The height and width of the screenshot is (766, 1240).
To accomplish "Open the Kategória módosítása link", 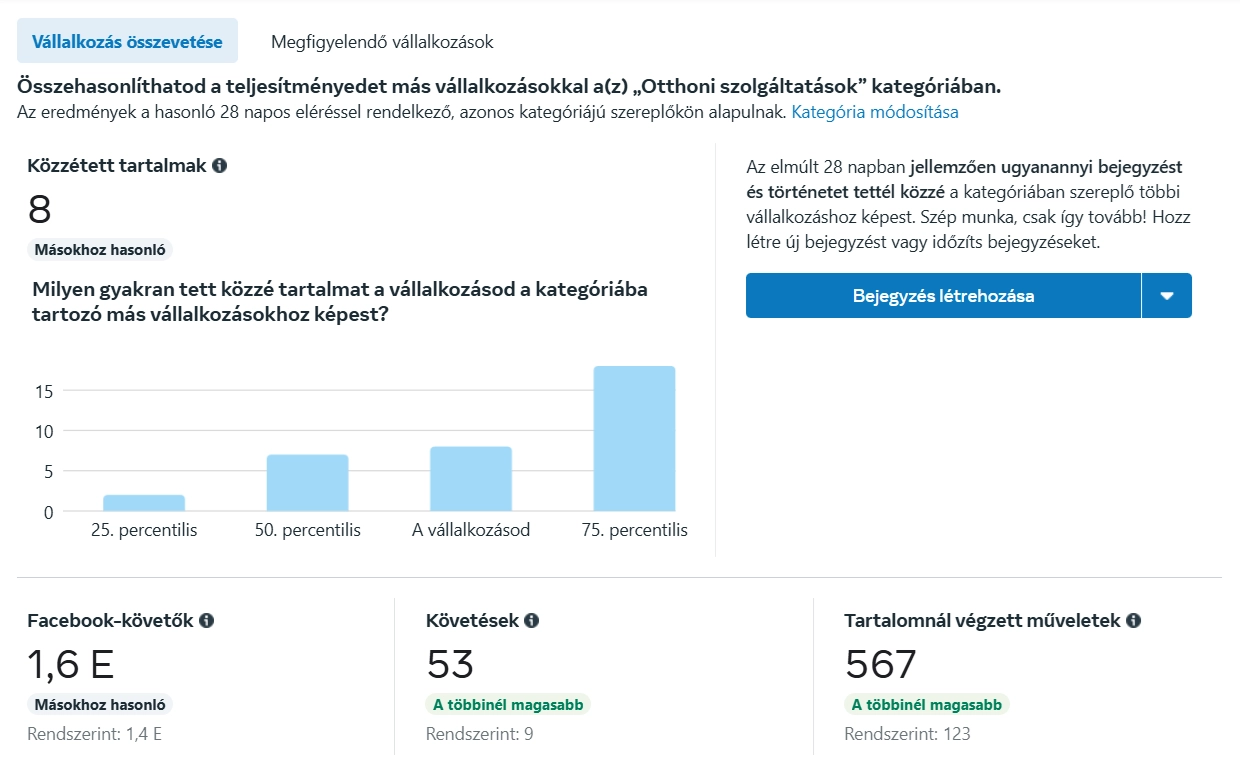I will coord(874,112).
